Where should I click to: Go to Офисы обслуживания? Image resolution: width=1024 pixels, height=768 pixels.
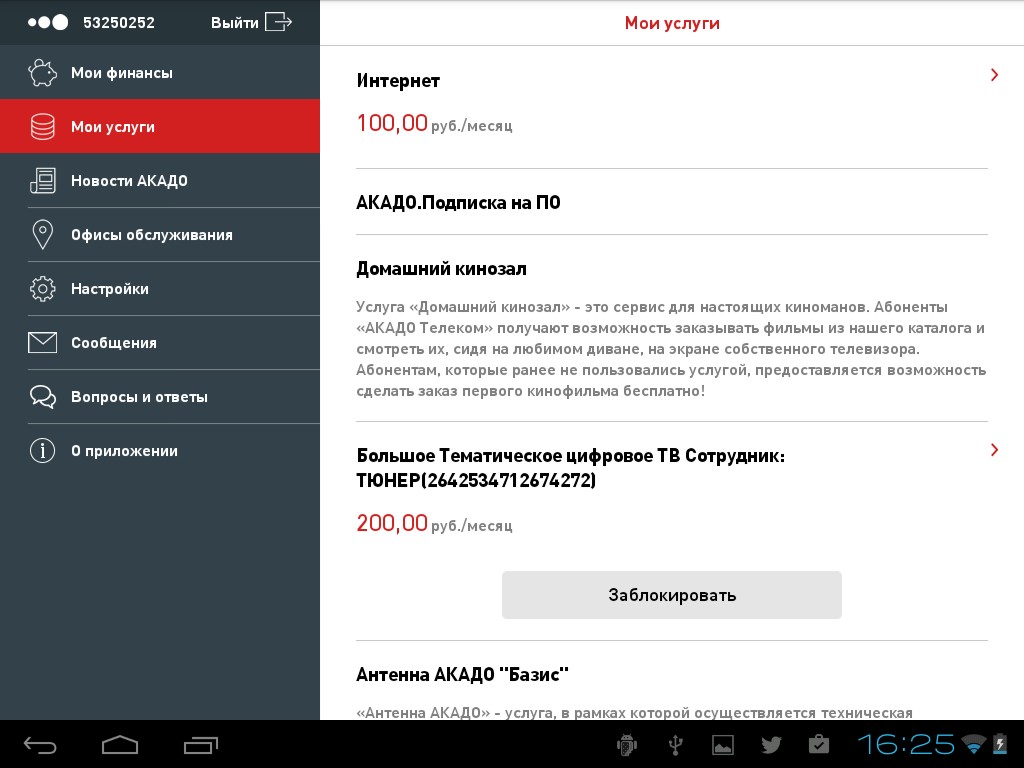tap(160, 234)
